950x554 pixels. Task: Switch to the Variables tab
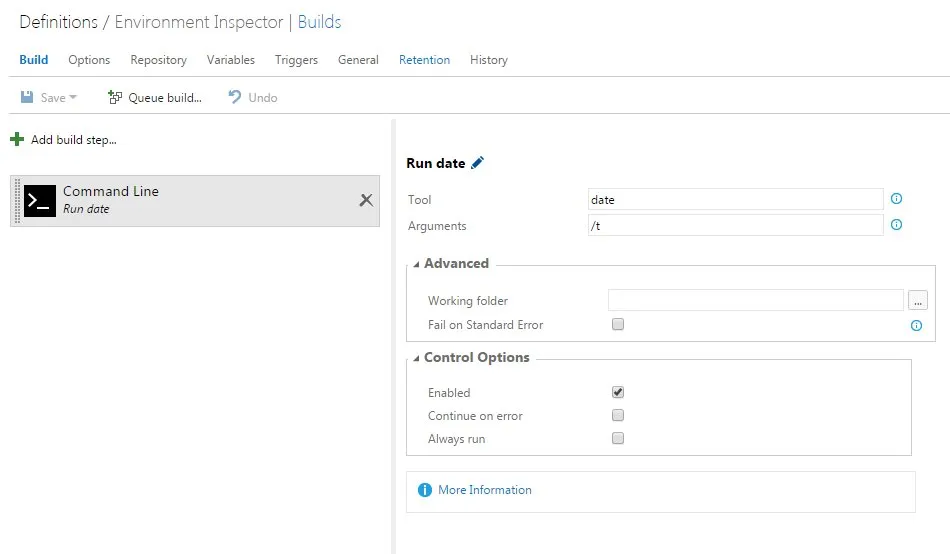click(231, 60)
